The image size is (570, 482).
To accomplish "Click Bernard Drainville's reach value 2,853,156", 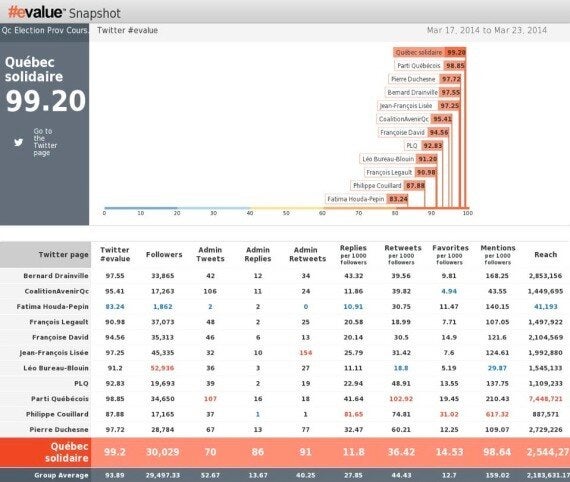I will [545, 276].
